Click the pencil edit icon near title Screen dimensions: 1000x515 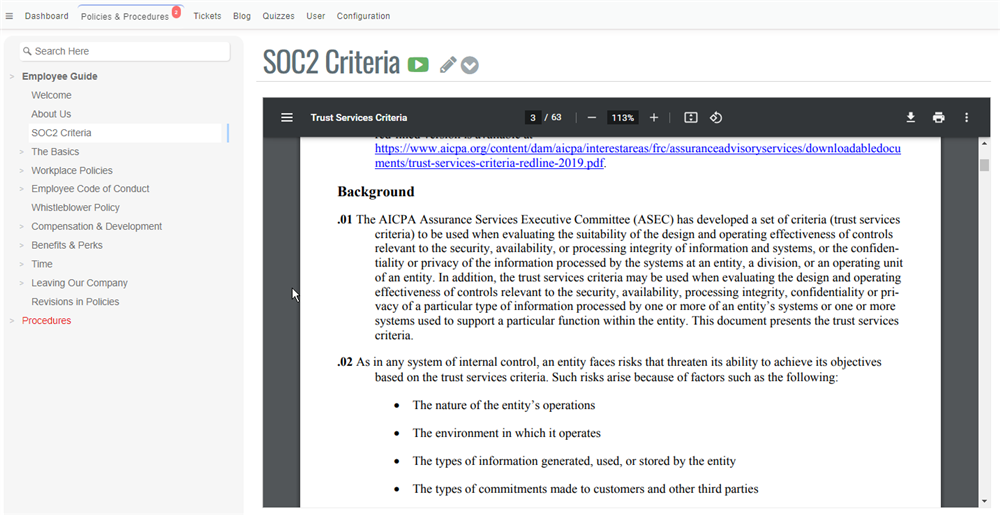[448, 65]
